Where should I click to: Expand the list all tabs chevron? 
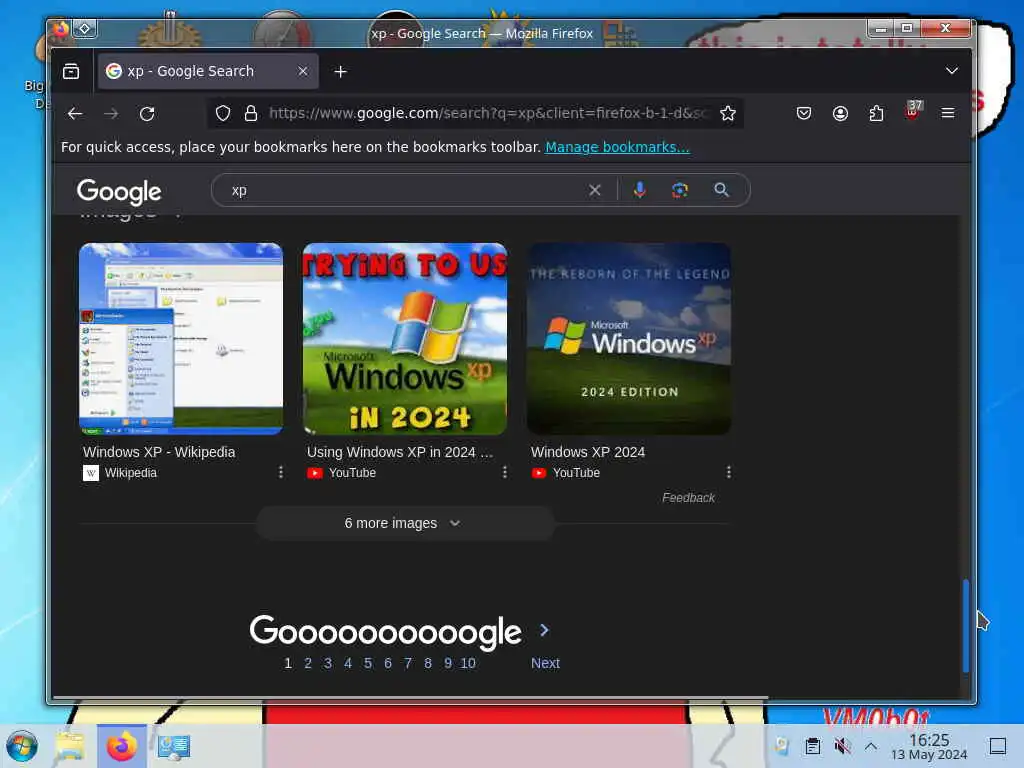coord(952,71)
